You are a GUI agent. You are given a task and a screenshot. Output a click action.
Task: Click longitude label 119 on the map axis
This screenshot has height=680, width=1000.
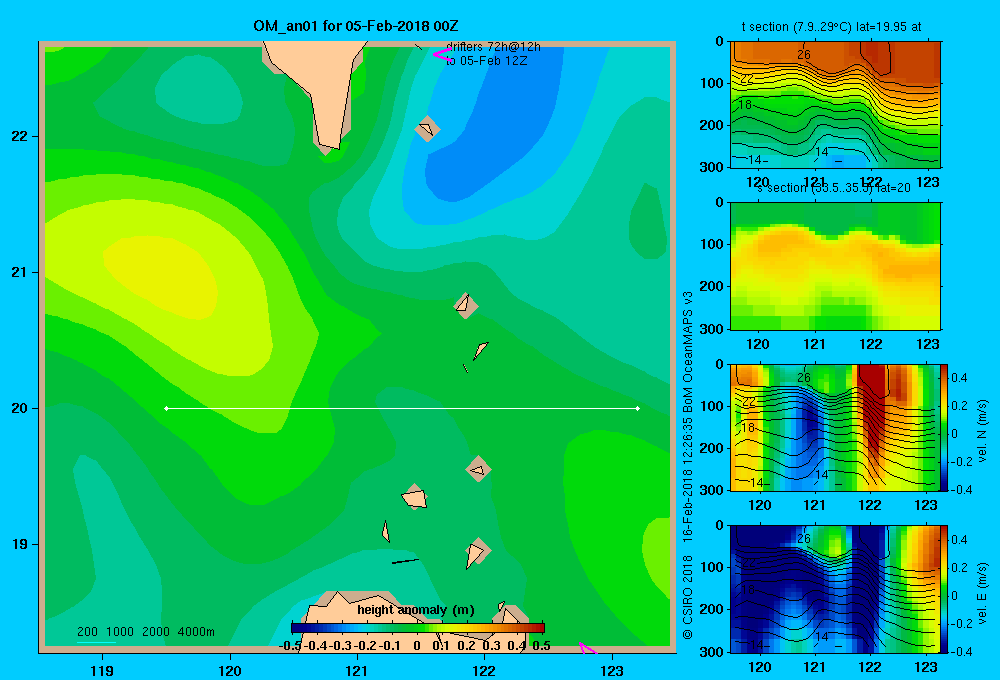tap(103, 670)
